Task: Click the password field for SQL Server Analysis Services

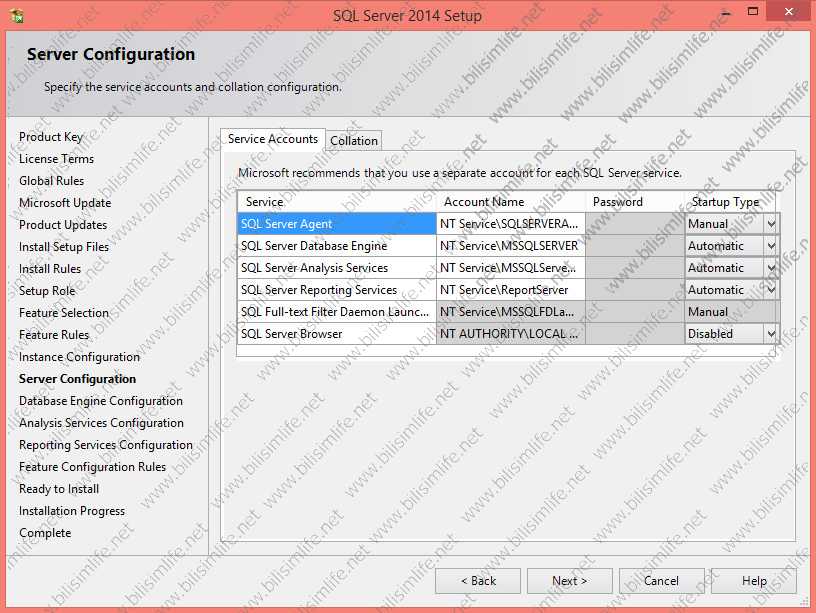Action: [x=635, y=268]
